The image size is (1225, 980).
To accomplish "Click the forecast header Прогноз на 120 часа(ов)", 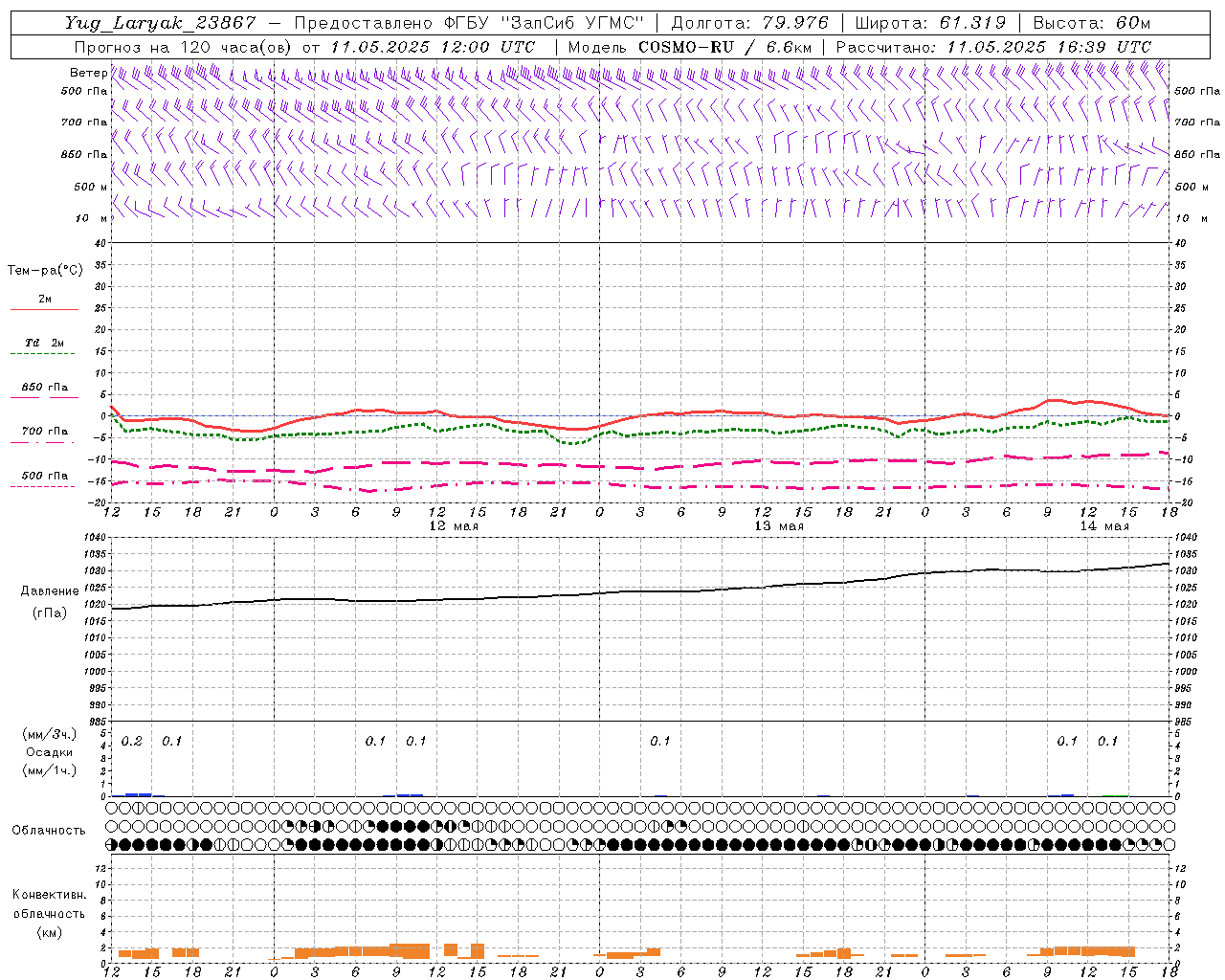I will 184,47.
